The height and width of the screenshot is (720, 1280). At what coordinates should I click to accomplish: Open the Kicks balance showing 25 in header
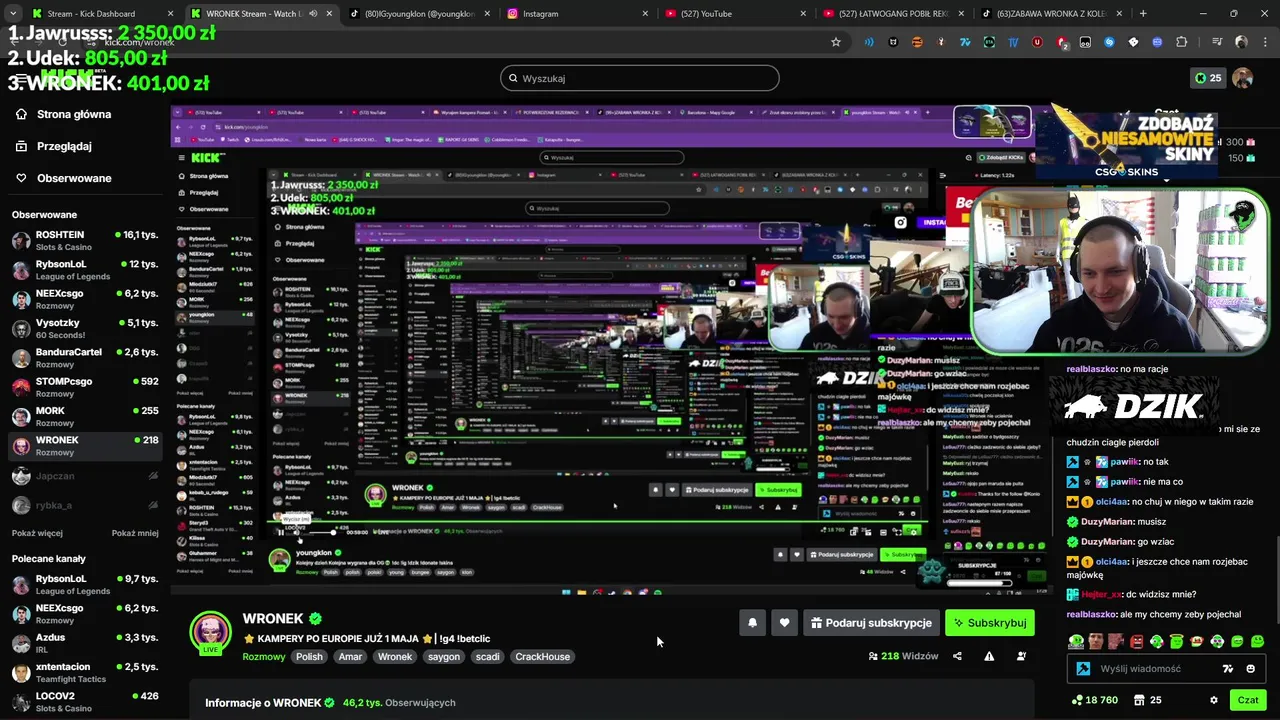tap(1209, 78)
